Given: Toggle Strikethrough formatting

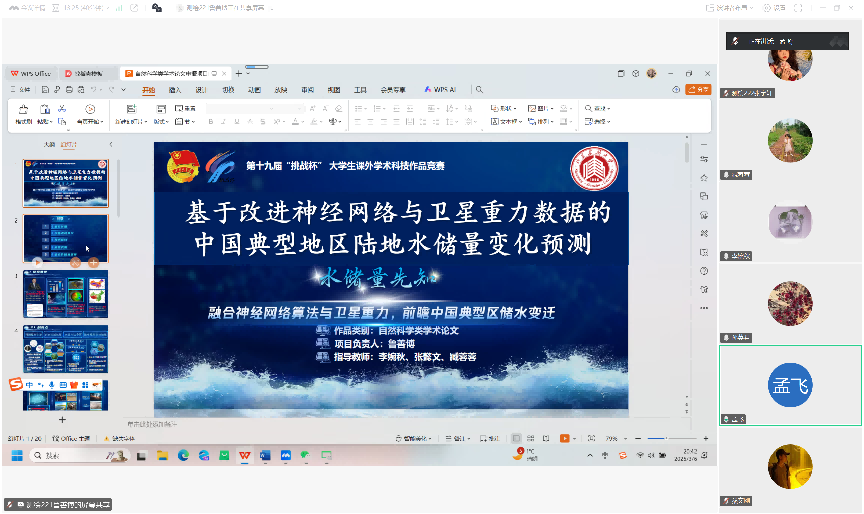Looking at the screenshot, I should [263, 122].
